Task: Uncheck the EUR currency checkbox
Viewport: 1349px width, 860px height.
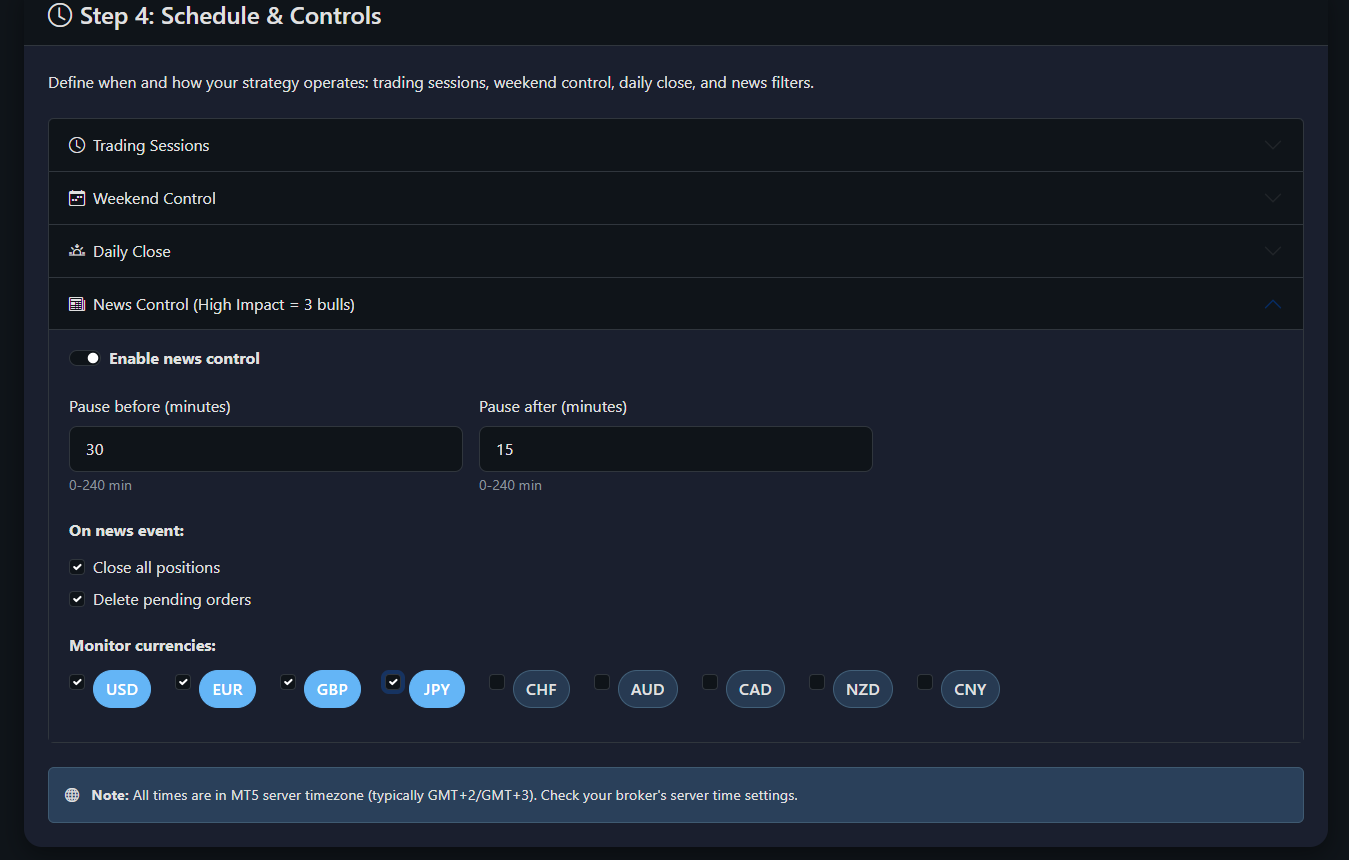Action: pyautogui.click(x=183, y=682)
